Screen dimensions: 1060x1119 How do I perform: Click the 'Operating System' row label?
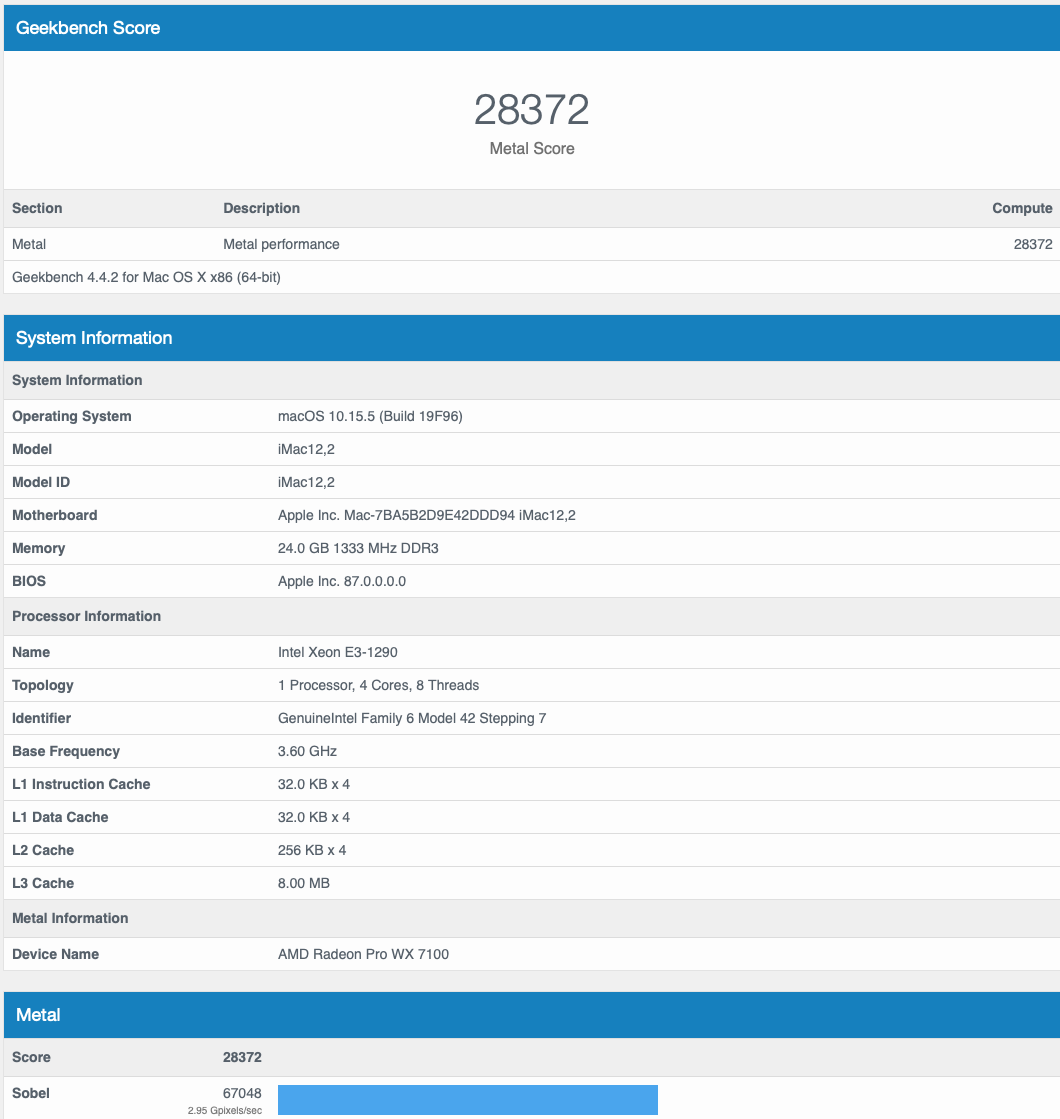click(x=71, y=416)
